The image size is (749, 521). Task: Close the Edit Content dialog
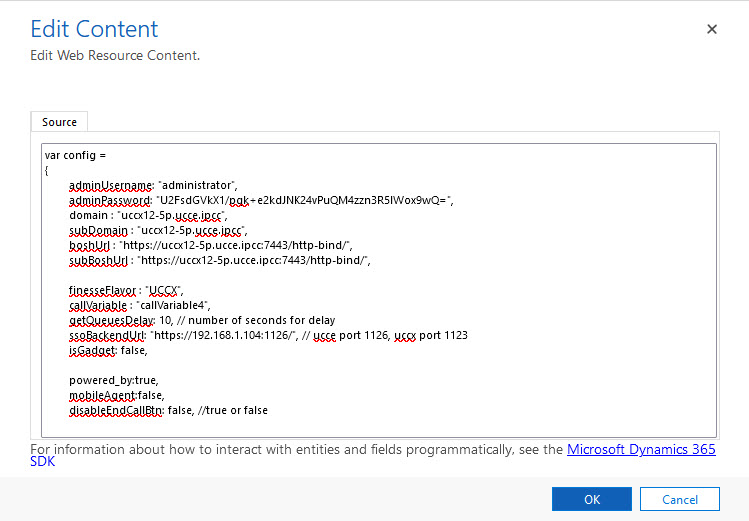point(712,30)
